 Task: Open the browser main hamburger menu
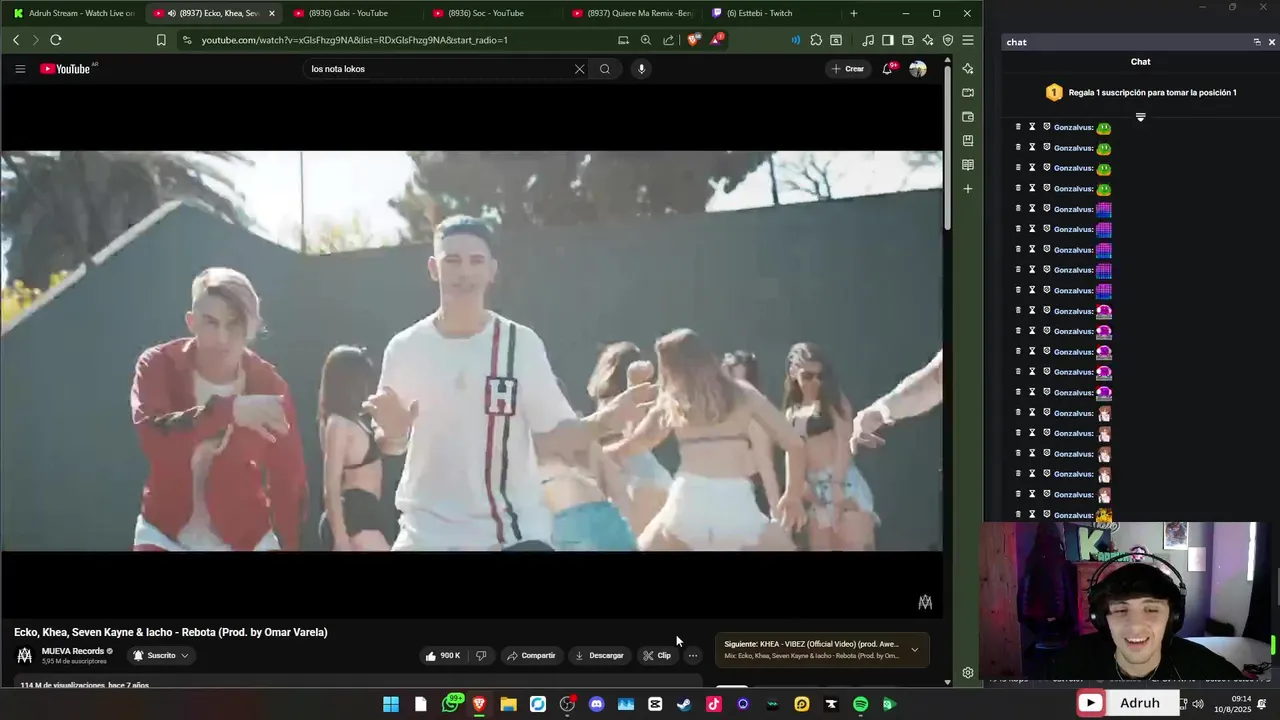pyautogui.click(x=968, y=40)
